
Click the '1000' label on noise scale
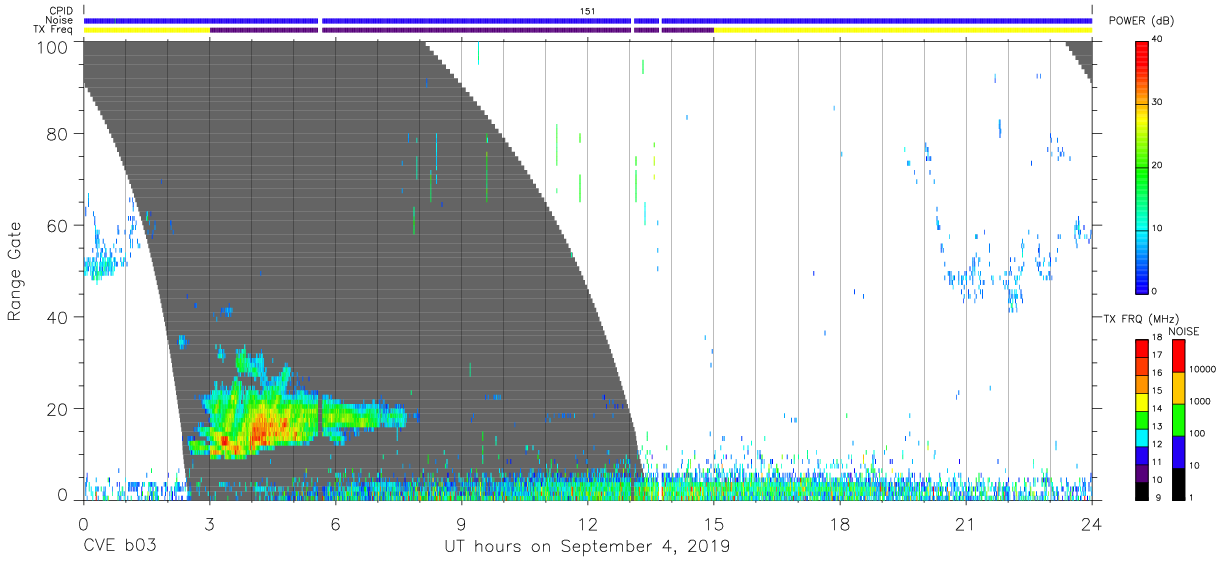point(1201,401)
